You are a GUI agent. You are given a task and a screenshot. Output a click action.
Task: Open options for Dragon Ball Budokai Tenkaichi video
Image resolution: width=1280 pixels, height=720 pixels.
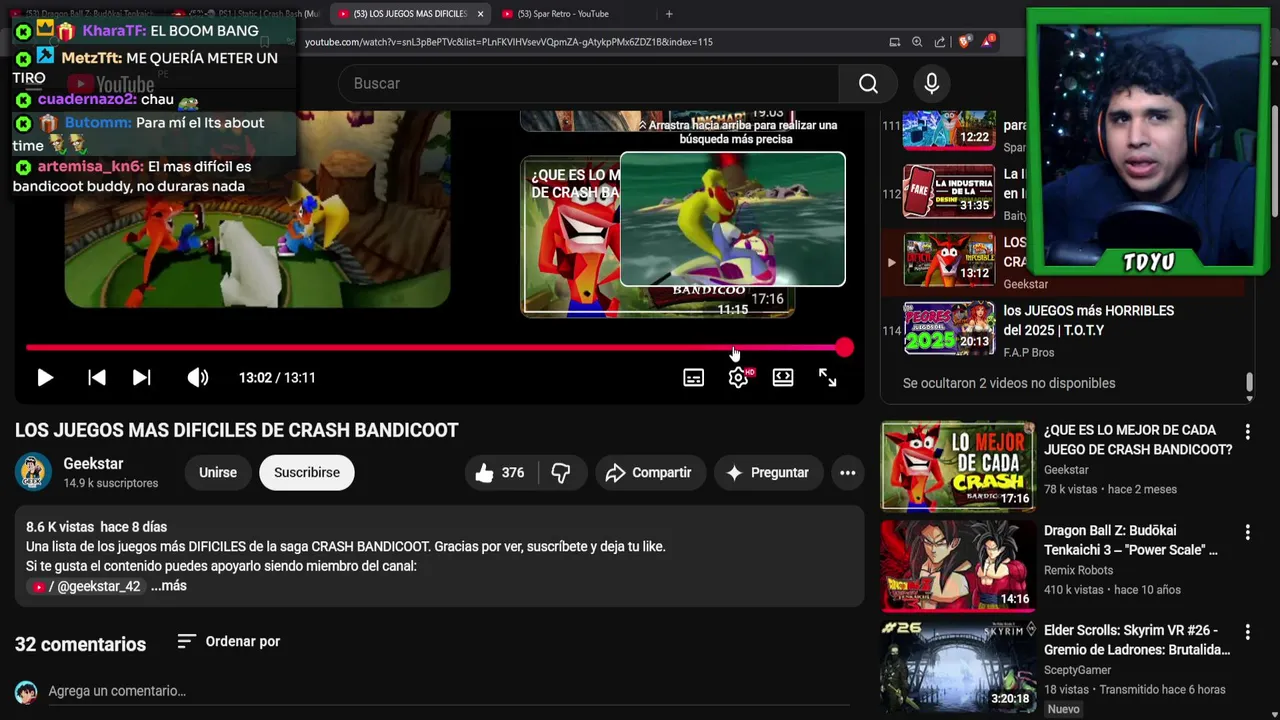pos(1247,532)
